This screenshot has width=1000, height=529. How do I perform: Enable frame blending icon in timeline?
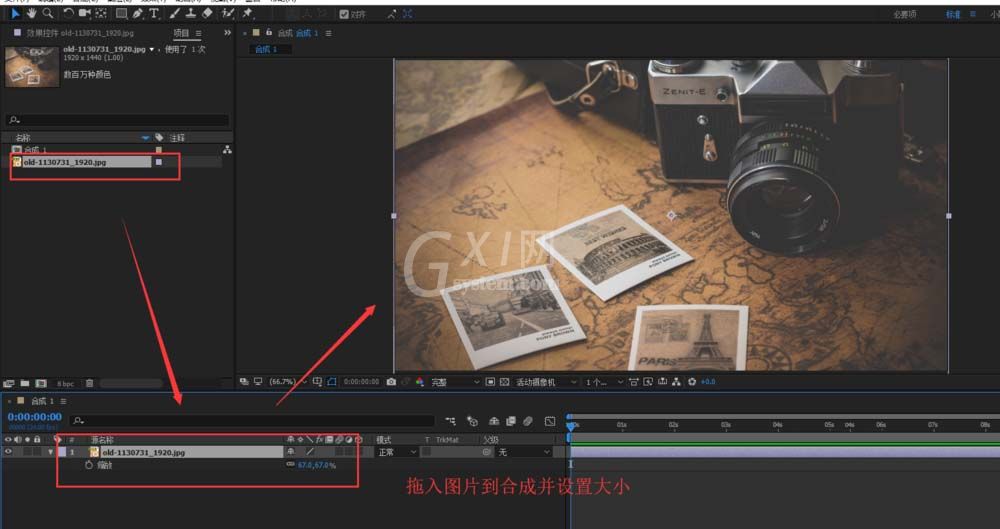(x=511, y=421)
